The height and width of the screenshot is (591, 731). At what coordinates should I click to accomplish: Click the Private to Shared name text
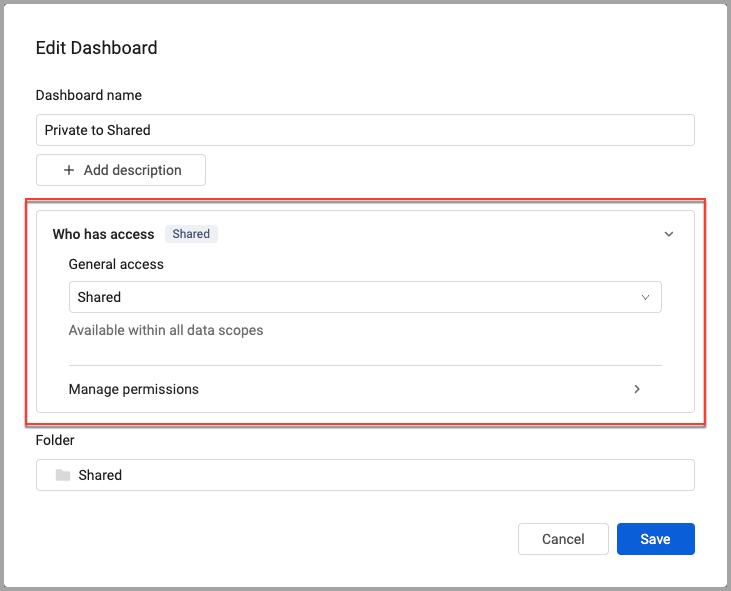tap(98, 130)
